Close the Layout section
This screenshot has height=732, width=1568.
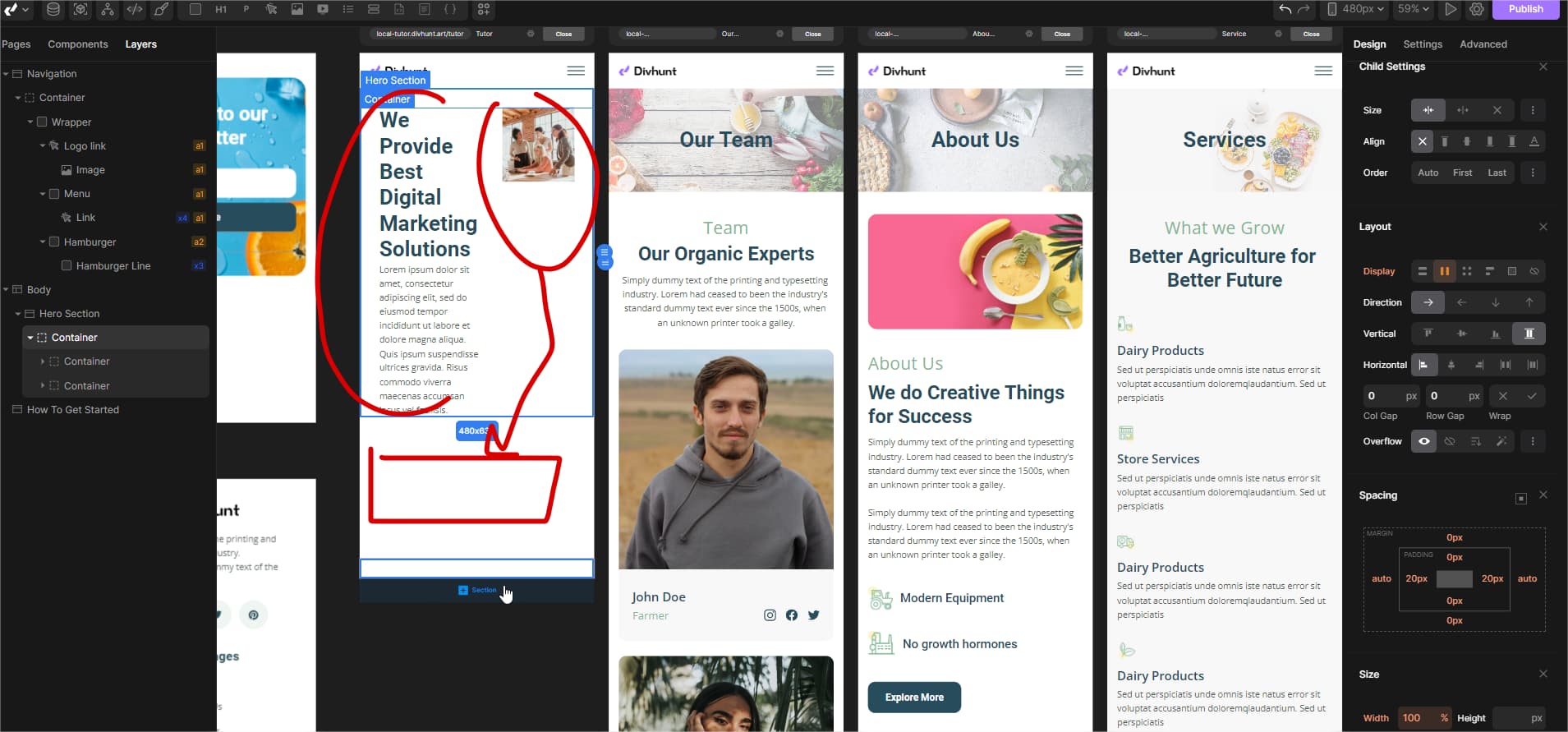coord(1543,227)
